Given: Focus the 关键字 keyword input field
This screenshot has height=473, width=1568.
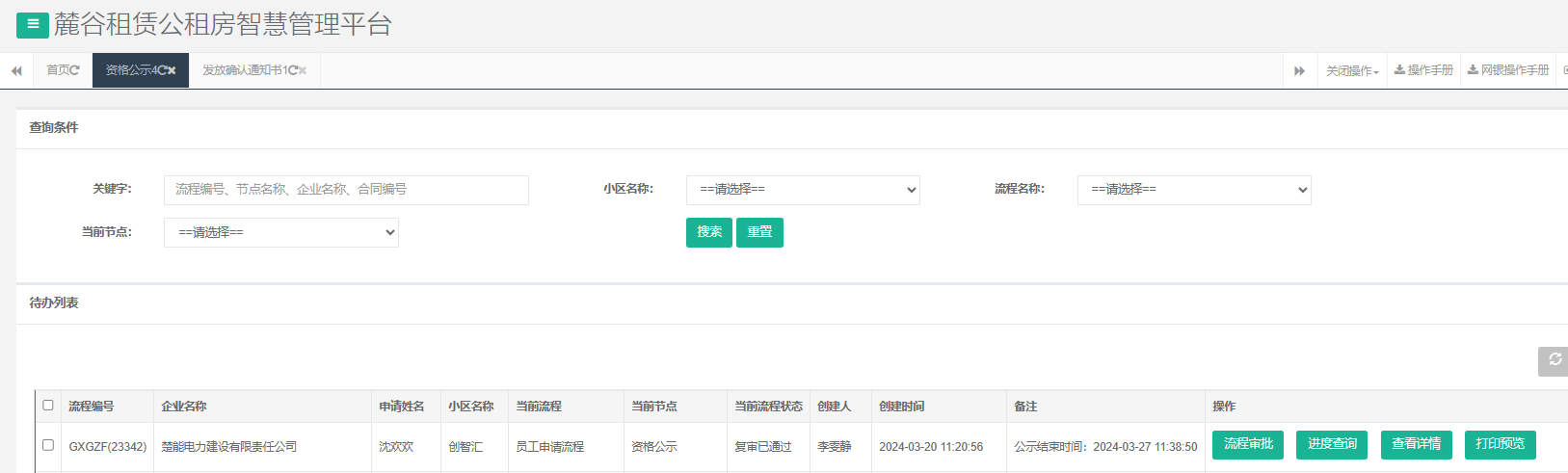Looking at the screenshot, I should click(x=346, y=190).
